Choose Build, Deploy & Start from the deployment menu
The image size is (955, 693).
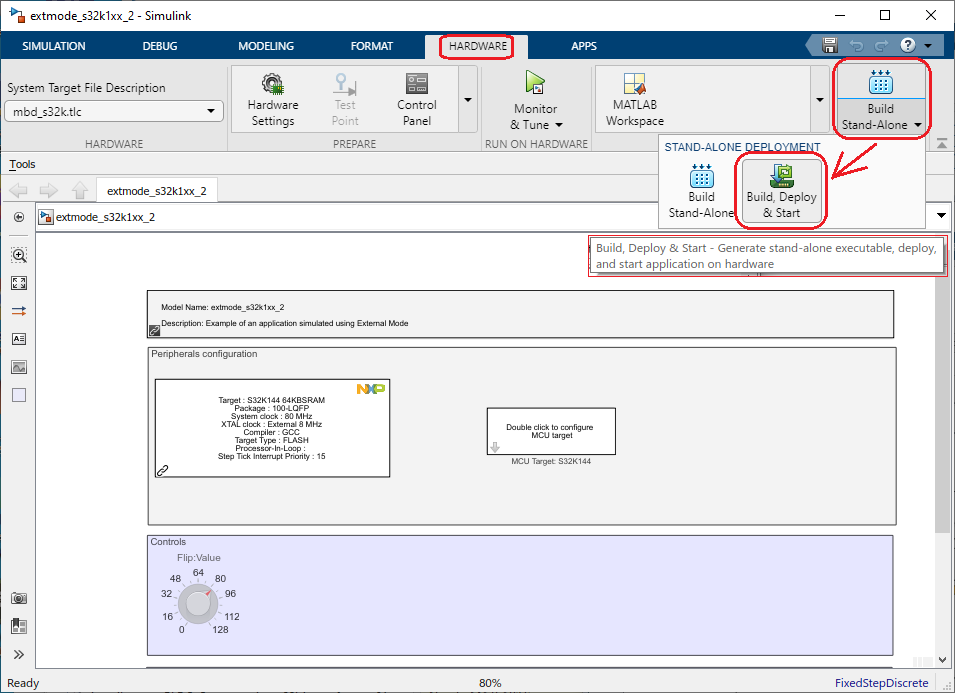[781, 190]
